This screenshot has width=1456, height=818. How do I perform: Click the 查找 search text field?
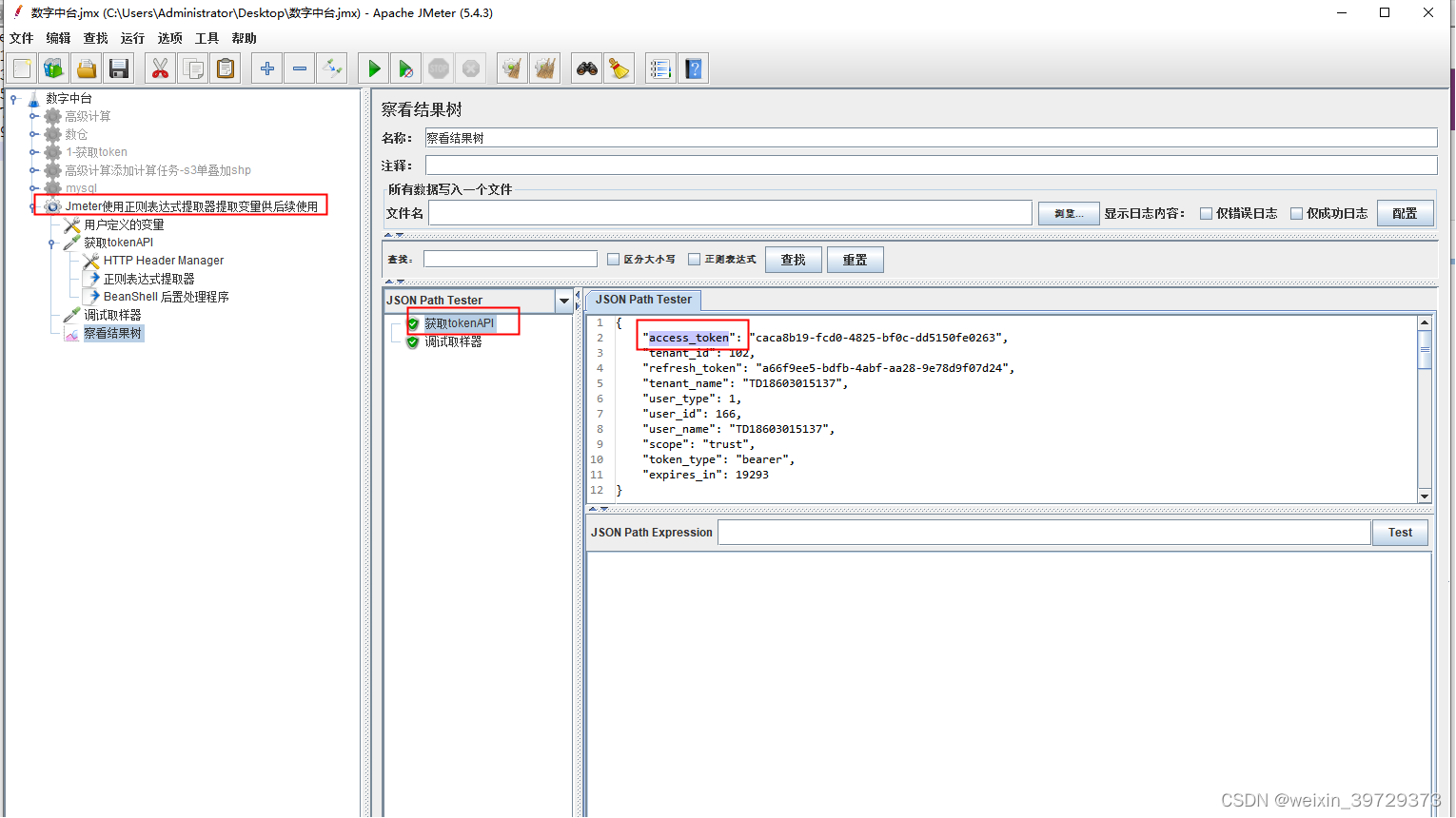pos(510,259)
